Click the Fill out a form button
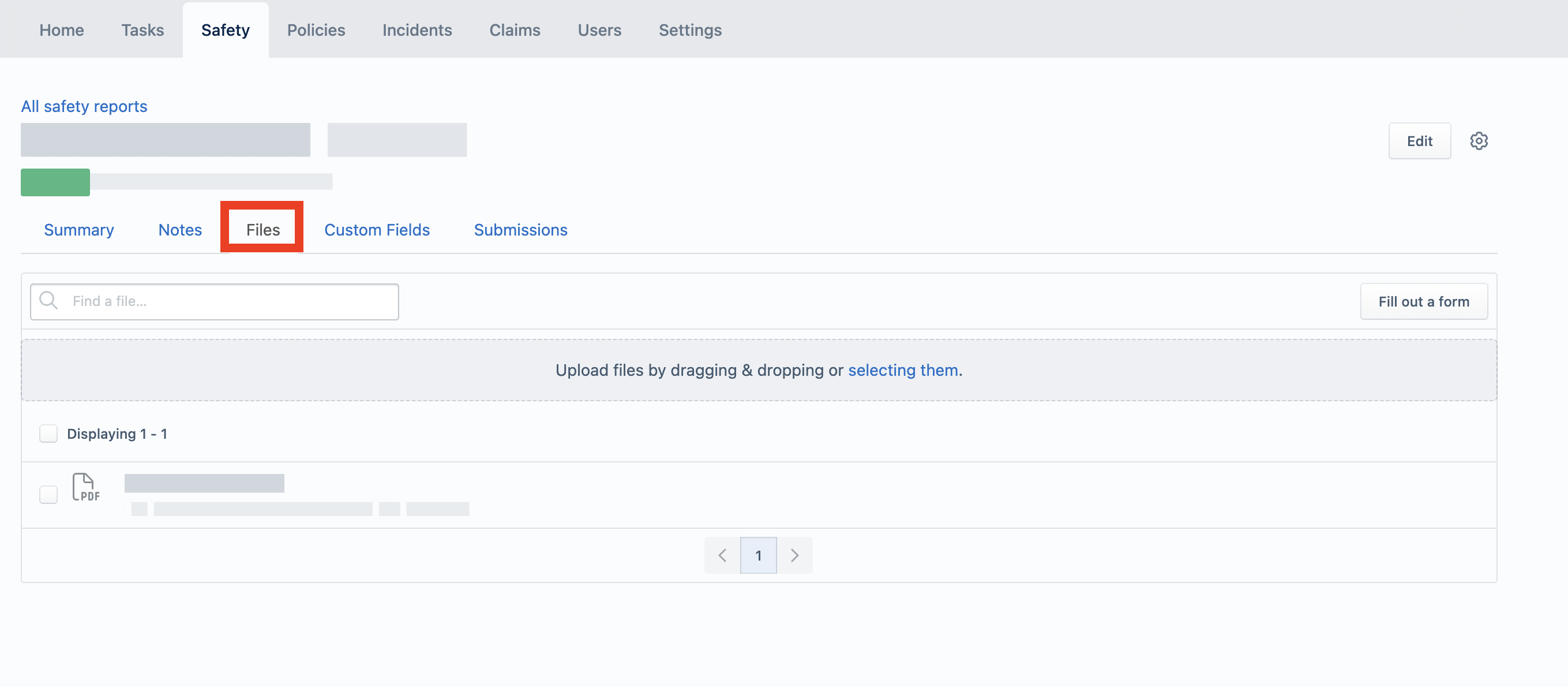Screen dimensions: 1568x687 (1424, 301)
